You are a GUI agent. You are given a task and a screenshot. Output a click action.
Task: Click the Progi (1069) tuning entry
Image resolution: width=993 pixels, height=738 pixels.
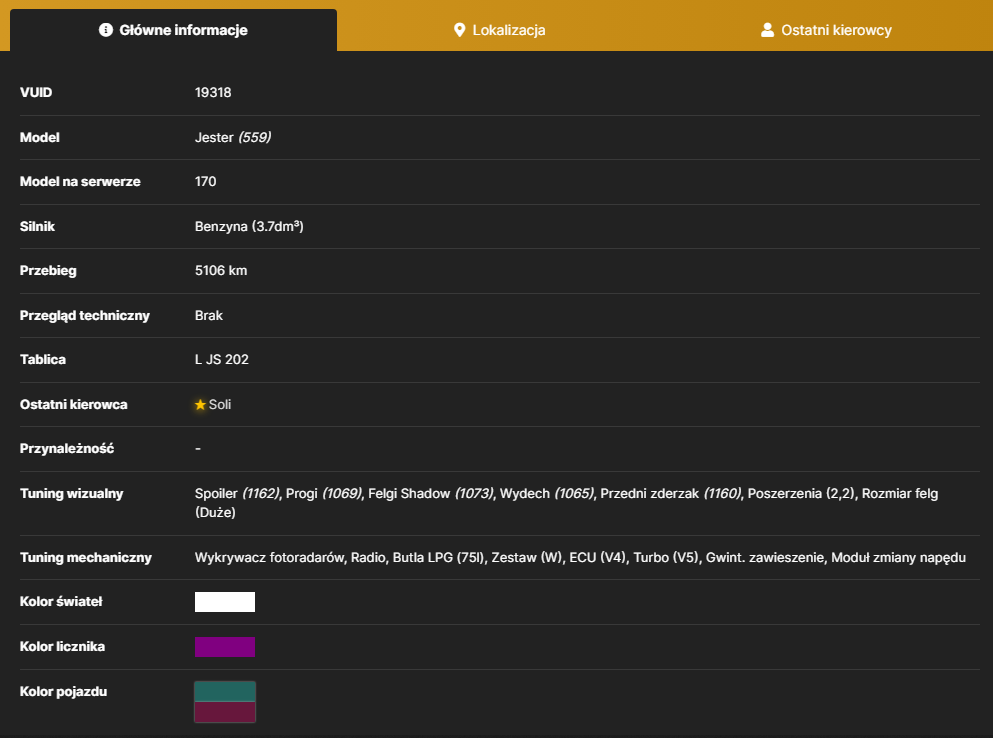pos(324,493)
